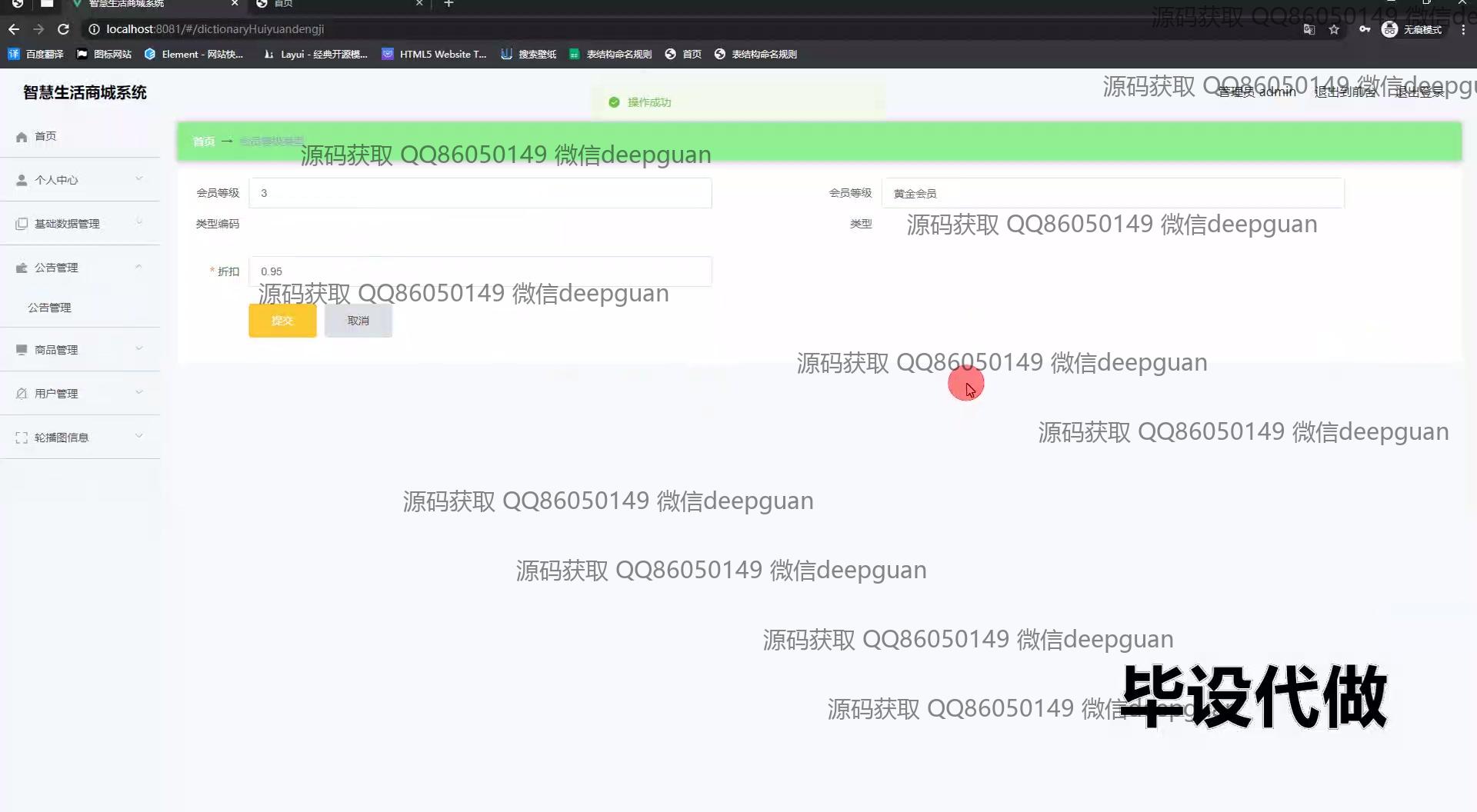Go back using the browser back arrow
Screen dimensions: 1477x812
pyautogui.click(x=14, y=29)
